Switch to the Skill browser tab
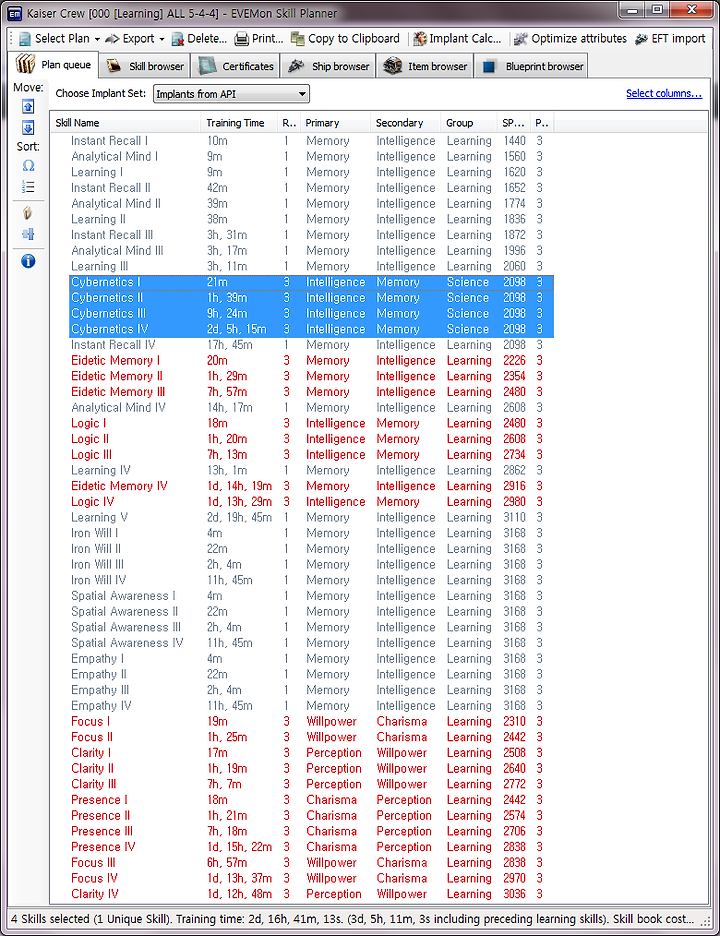This screenshot has width=720, height=936. pos(145,66)
